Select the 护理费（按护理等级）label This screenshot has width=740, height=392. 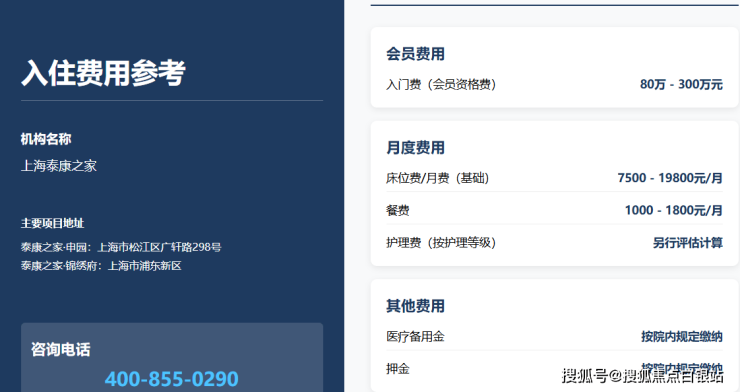point(441,242)
